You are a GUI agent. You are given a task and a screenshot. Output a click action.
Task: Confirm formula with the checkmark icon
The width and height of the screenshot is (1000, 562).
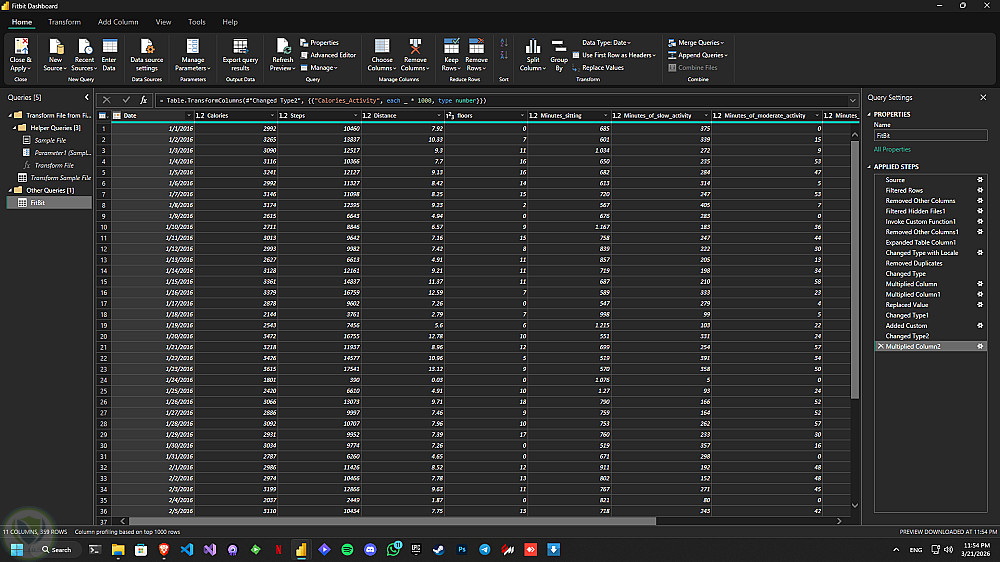pos(126,100)
